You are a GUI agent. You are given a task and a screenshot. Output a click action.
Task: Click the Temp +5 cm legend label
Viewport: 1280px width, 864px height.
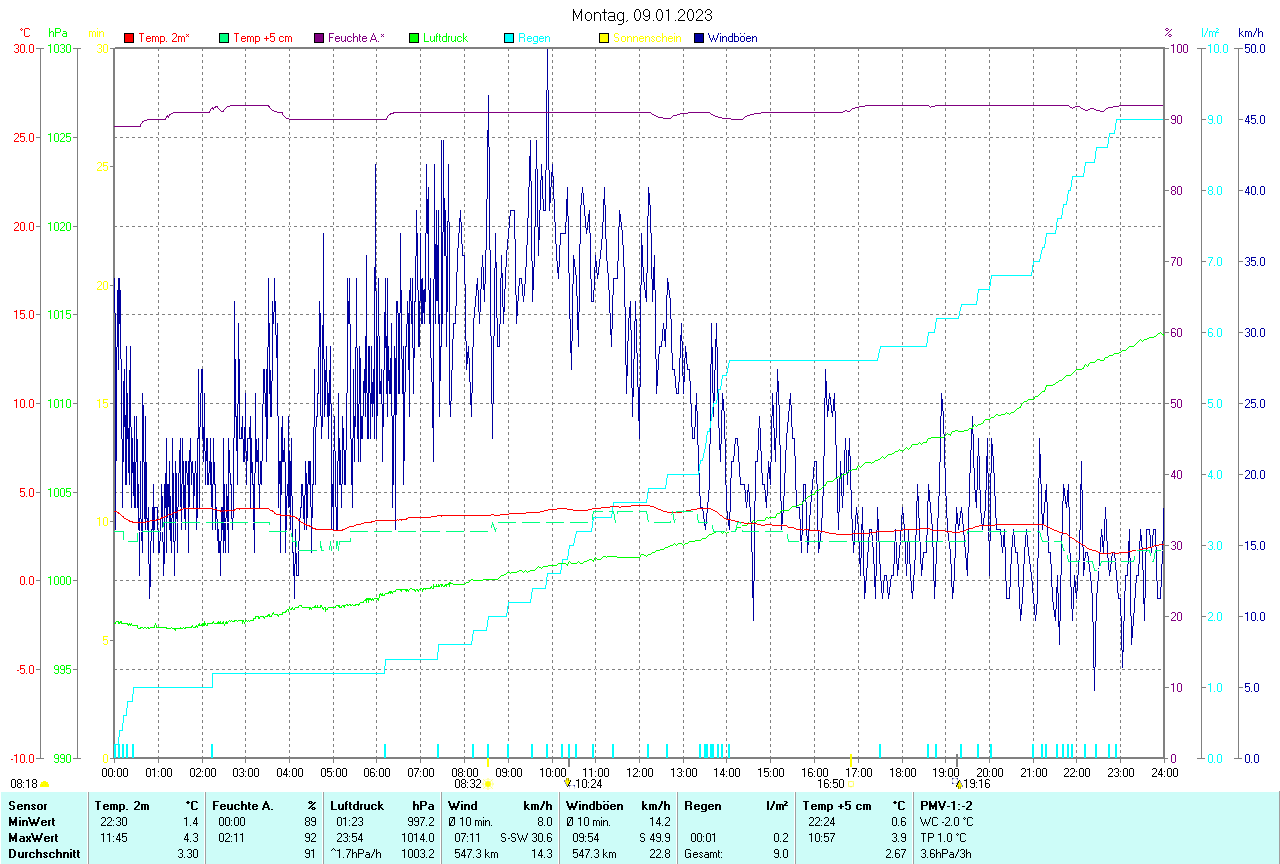[x=263, y=38]
